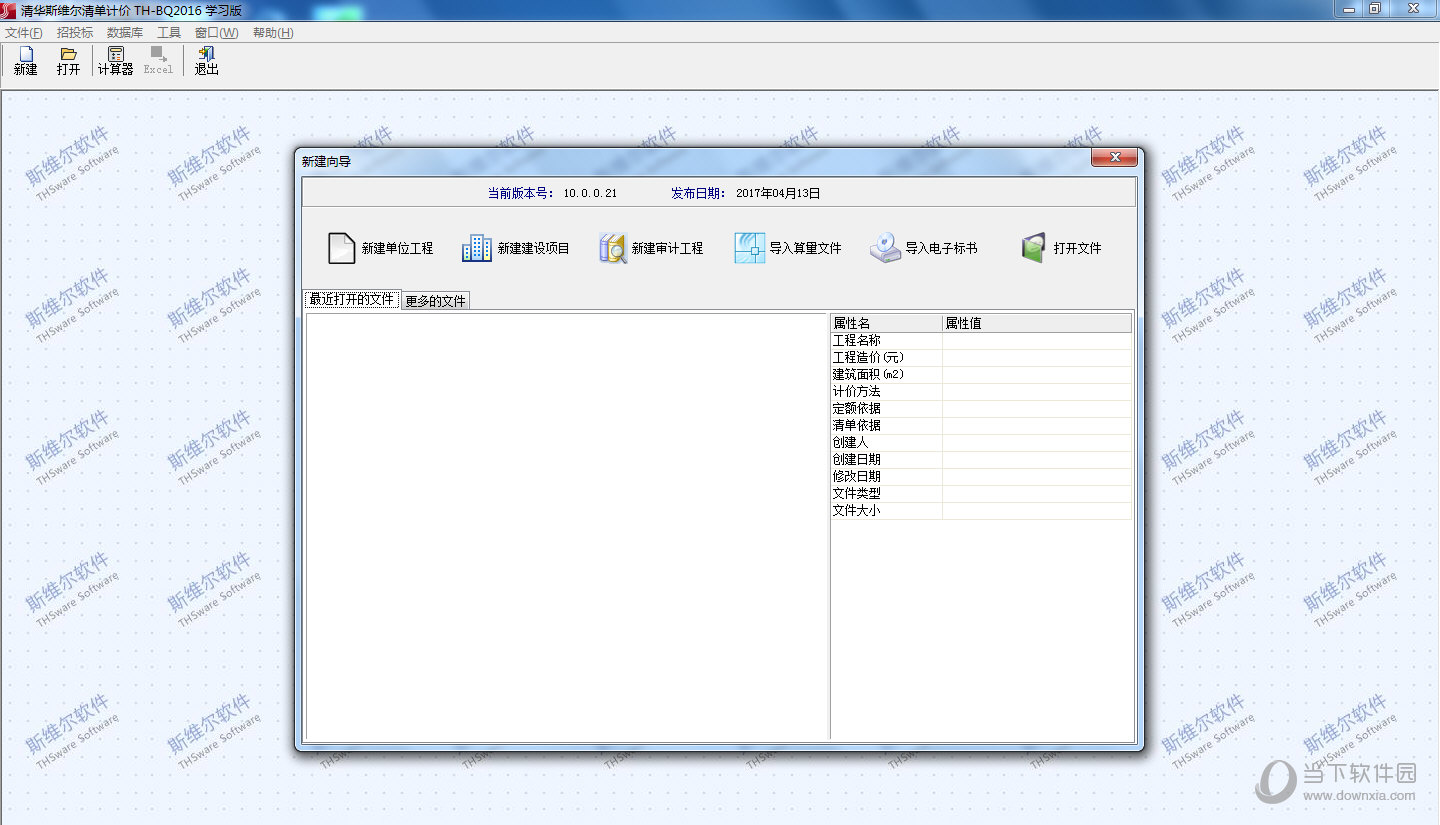Select the 修改日期 property row

pos(981,476)
